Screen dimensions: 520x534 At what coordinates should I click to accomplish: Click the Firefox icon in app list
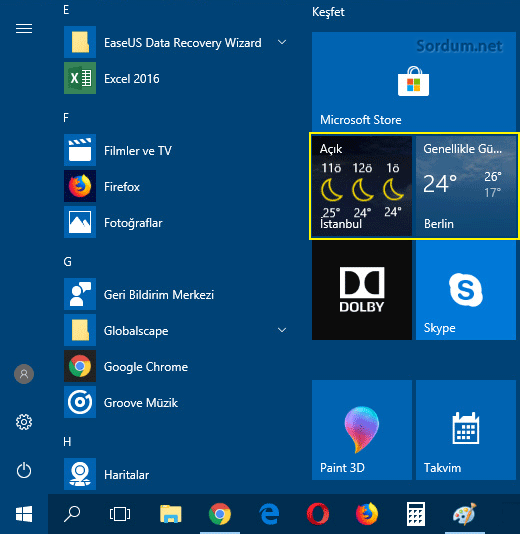[x=80, y=186]
